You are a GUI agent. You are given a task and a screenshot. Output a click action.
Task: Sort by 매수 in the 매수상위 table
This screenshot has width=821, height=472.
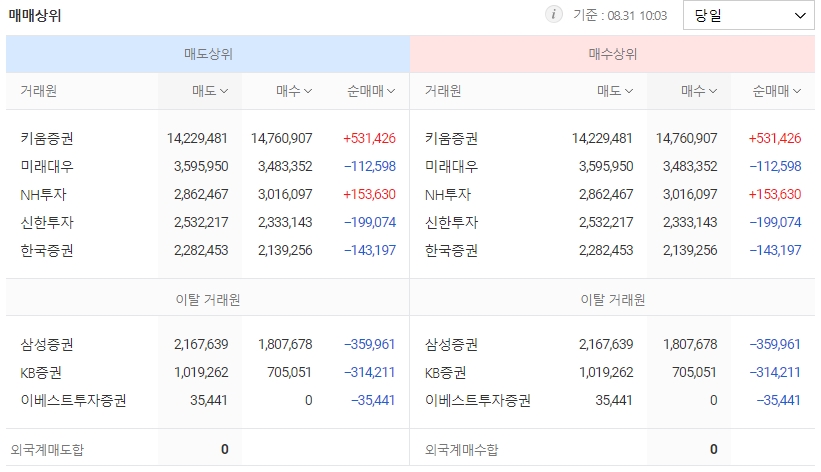699,91
